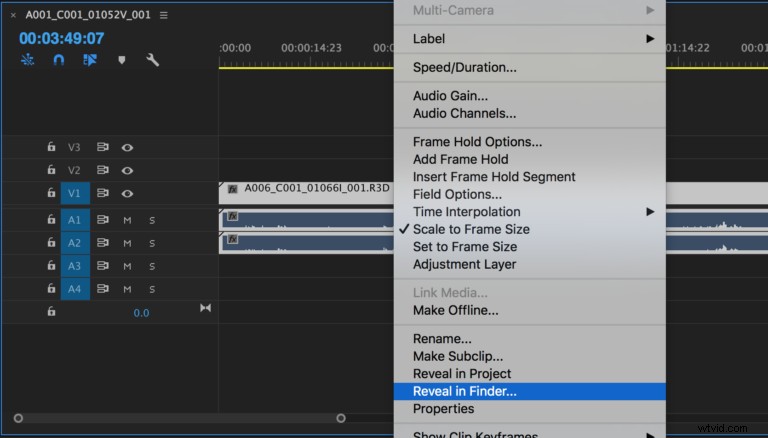768x438 pixels.
Task: Toggle lock on track A2
Action: 51,242
